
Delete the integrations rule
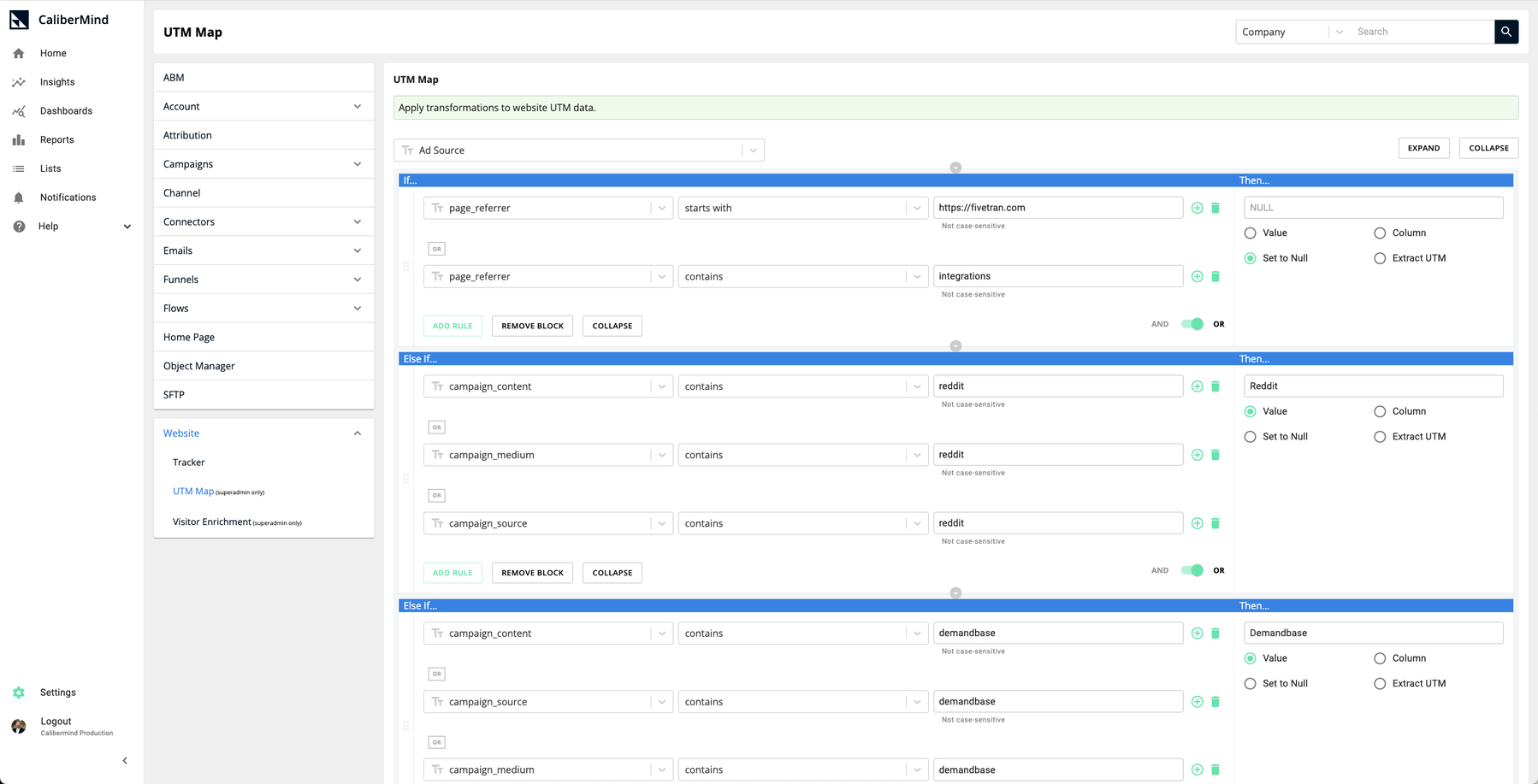1216,276
